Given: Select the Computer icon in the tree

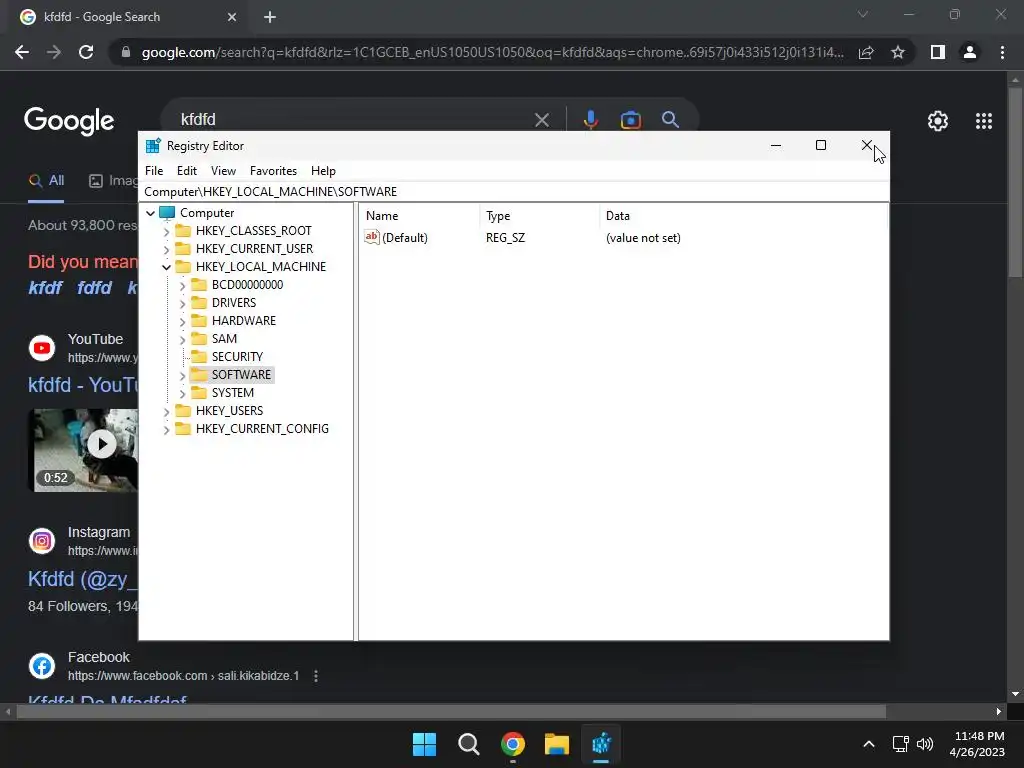Looking at the screenshot, I should coord(167,212).
